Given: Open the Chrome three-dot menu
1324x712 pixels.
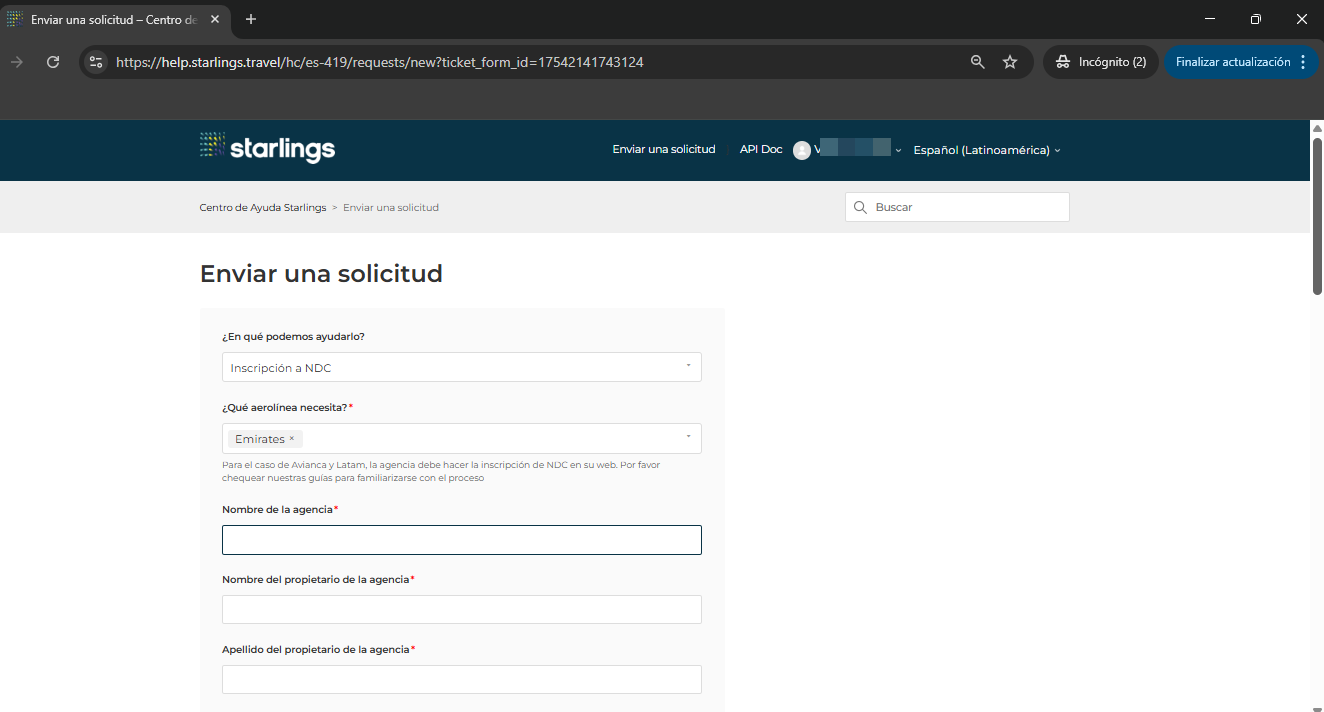Looking at the screenshot, I should pyautogui.click(x=1302, y=62).
